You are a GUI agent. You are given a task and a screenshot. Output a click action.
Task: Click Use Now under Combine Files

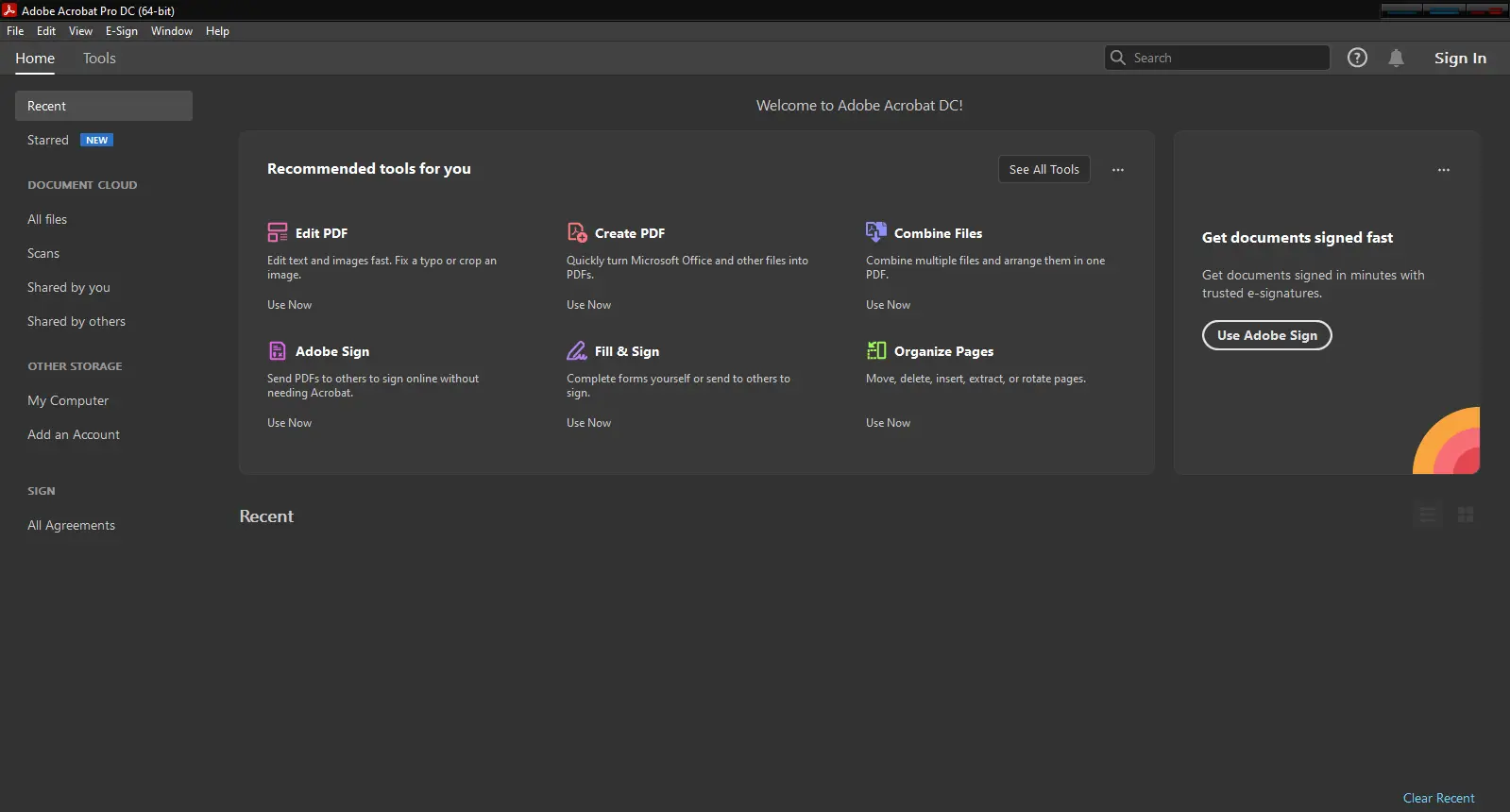(888, 305)
